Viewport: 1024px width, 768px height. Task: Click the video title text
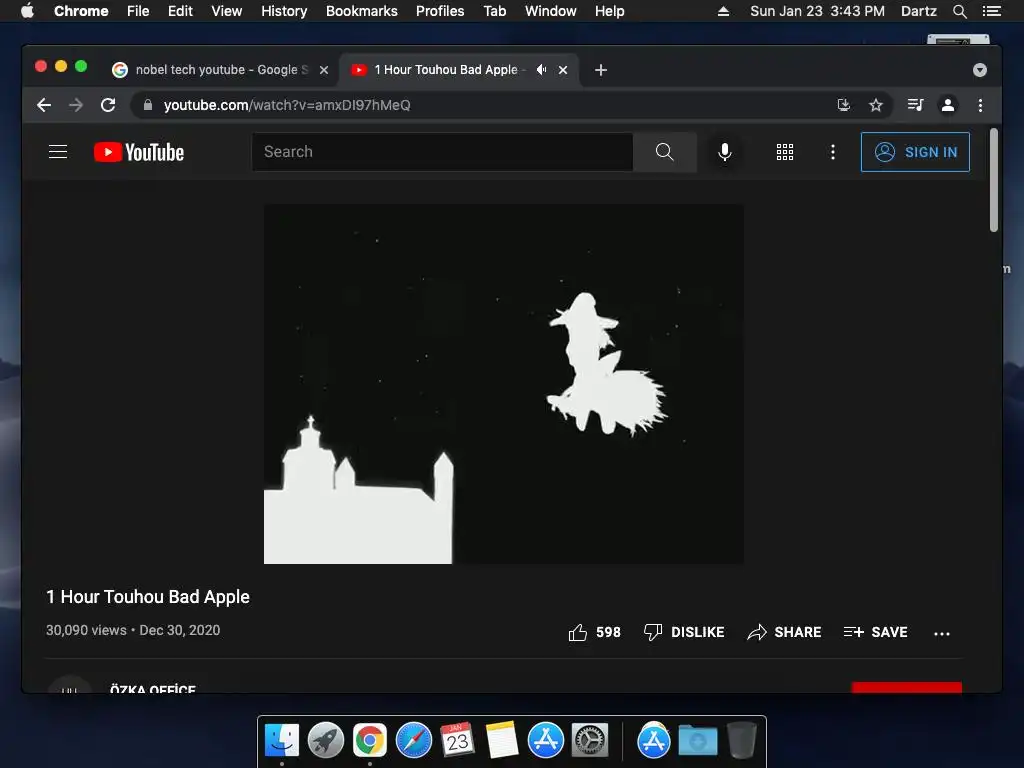click(148, 597)
